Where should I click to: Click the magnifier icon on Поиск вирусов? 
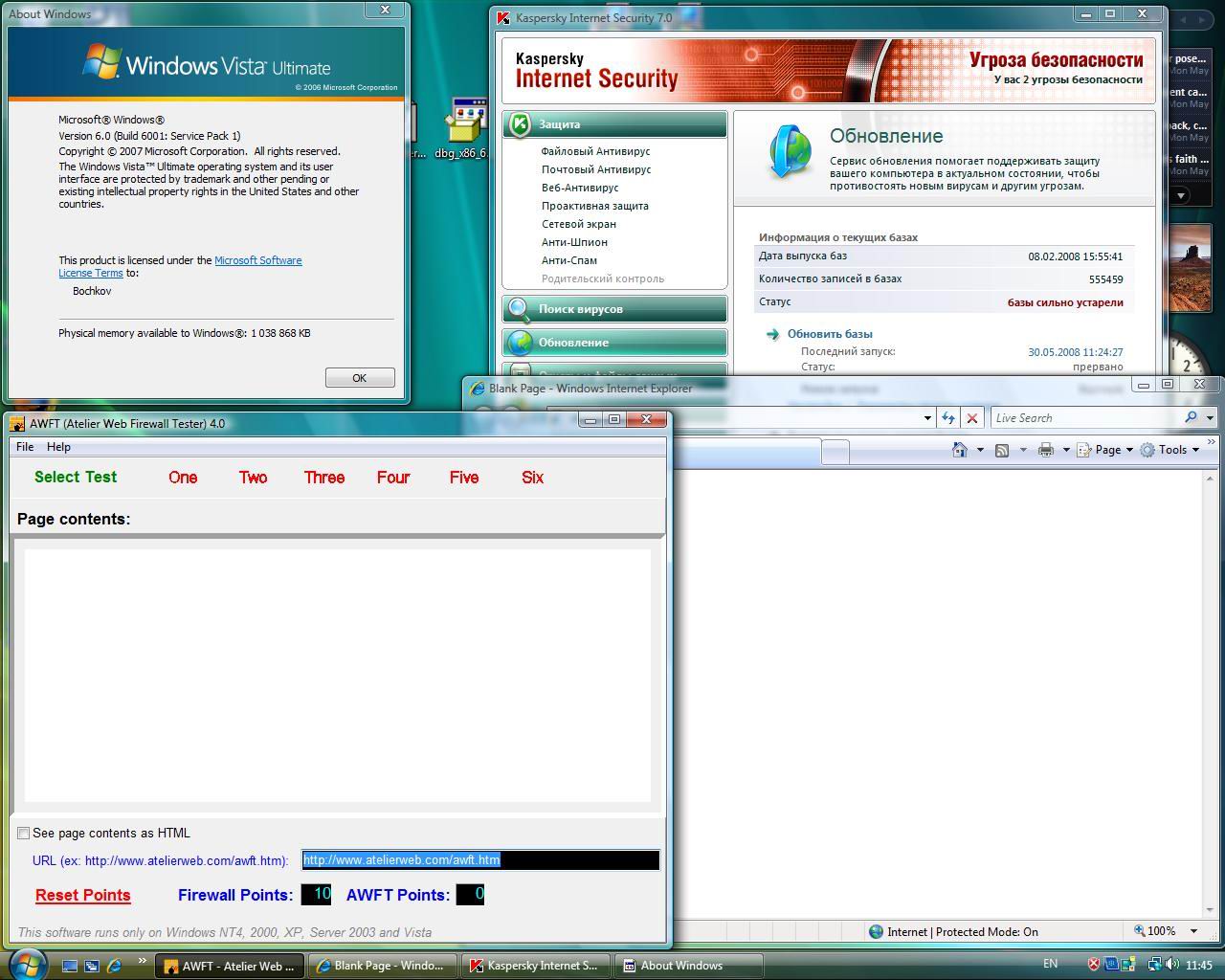pos(520,309)
